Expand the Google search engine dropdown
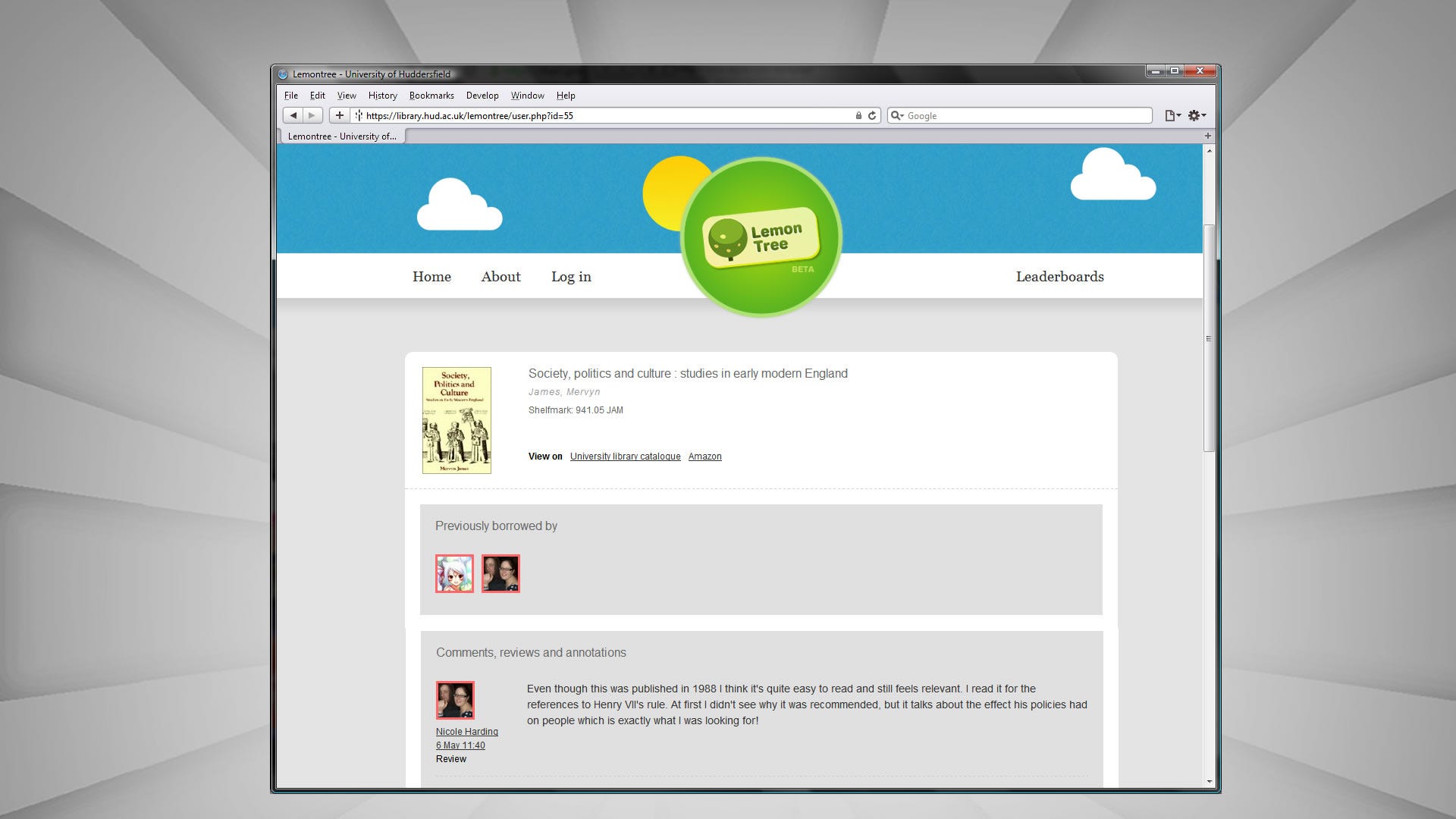This screenshot has width=1456, height=819. pyautogui.click(x=897, y=115)
